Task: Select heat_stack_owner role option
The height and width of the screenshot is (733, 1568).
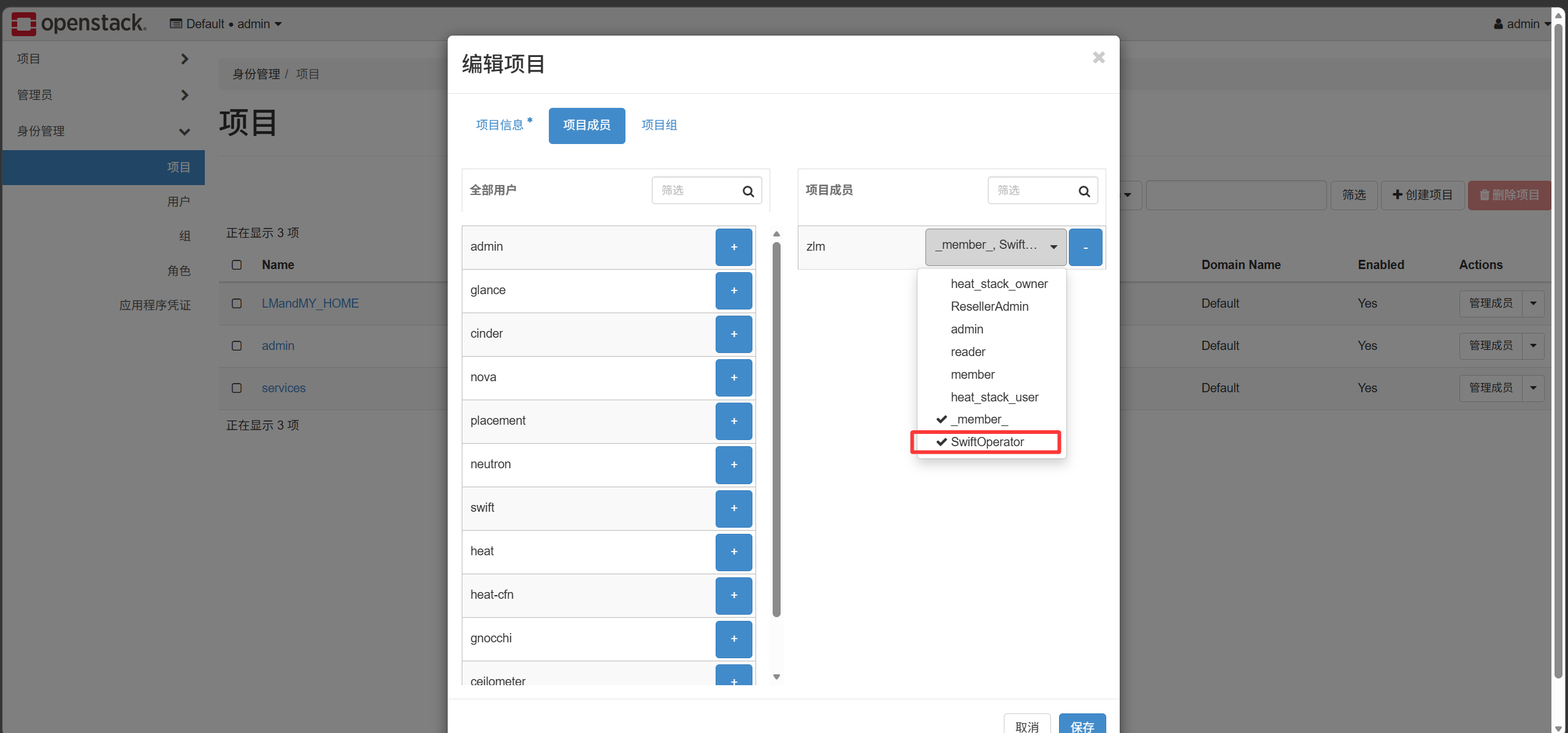Action: tap(991, 284)
